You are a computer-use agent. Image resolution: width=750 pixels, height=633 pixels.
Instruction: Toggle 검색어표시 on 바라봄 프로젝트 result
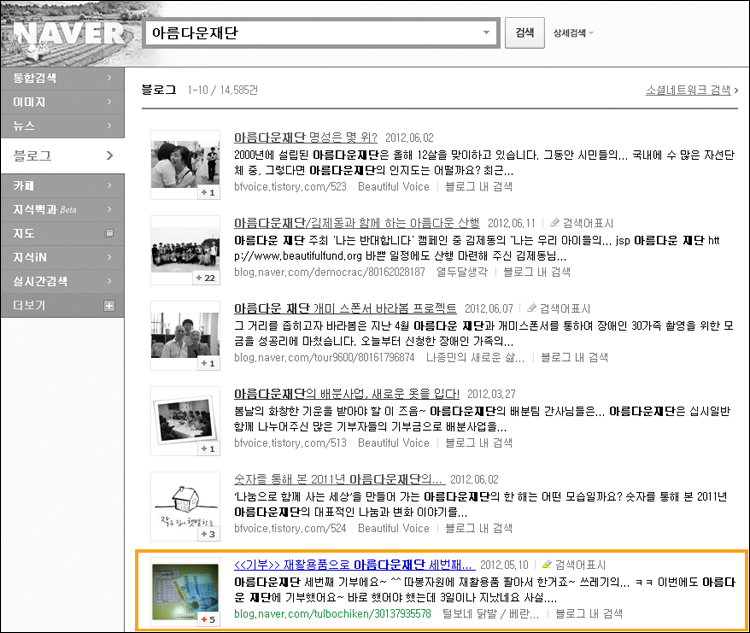click(559, 309)
